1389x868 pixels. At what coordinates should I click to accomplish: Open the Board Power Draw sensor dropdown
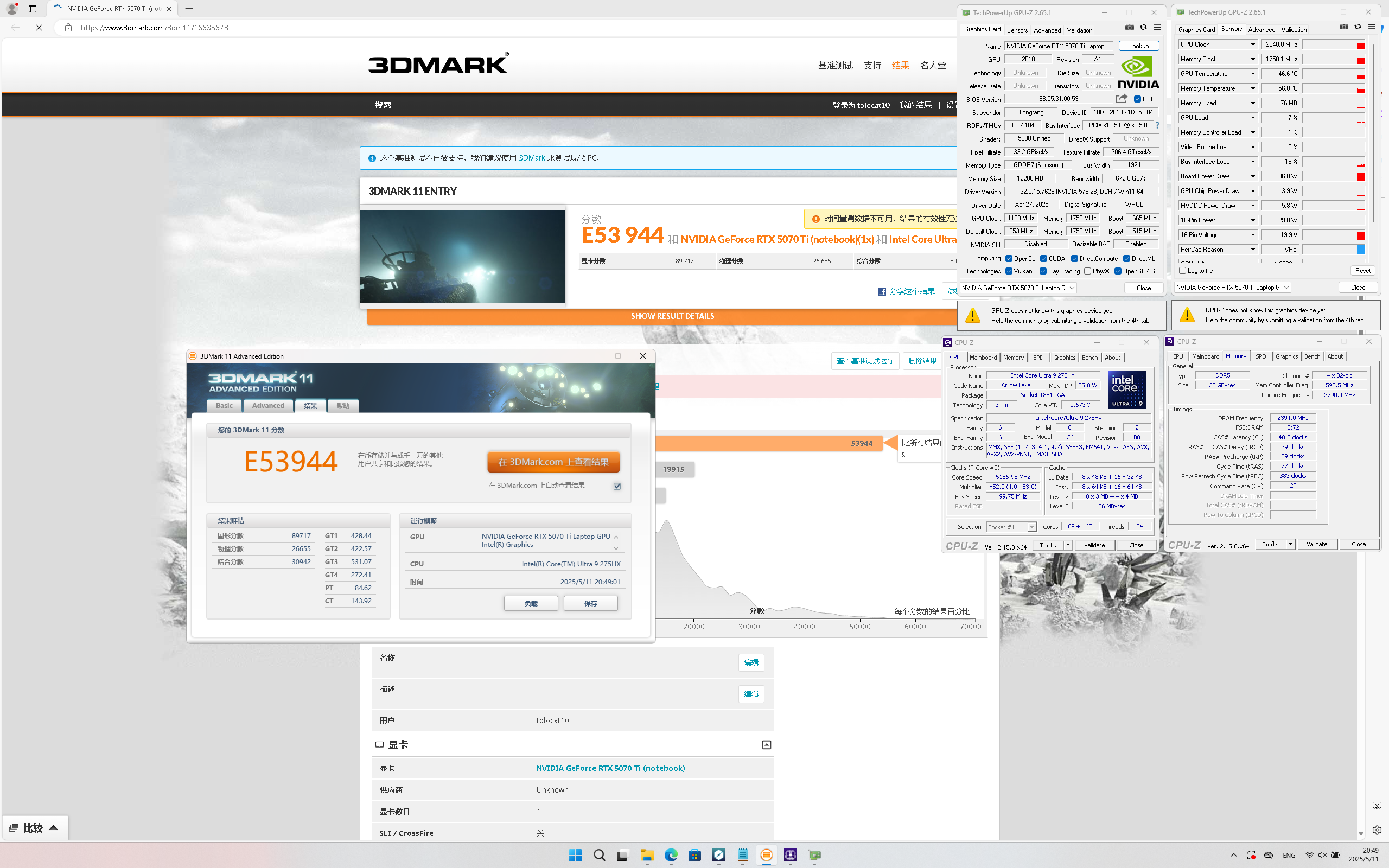pyautogui.click(x=1252, y=176)
